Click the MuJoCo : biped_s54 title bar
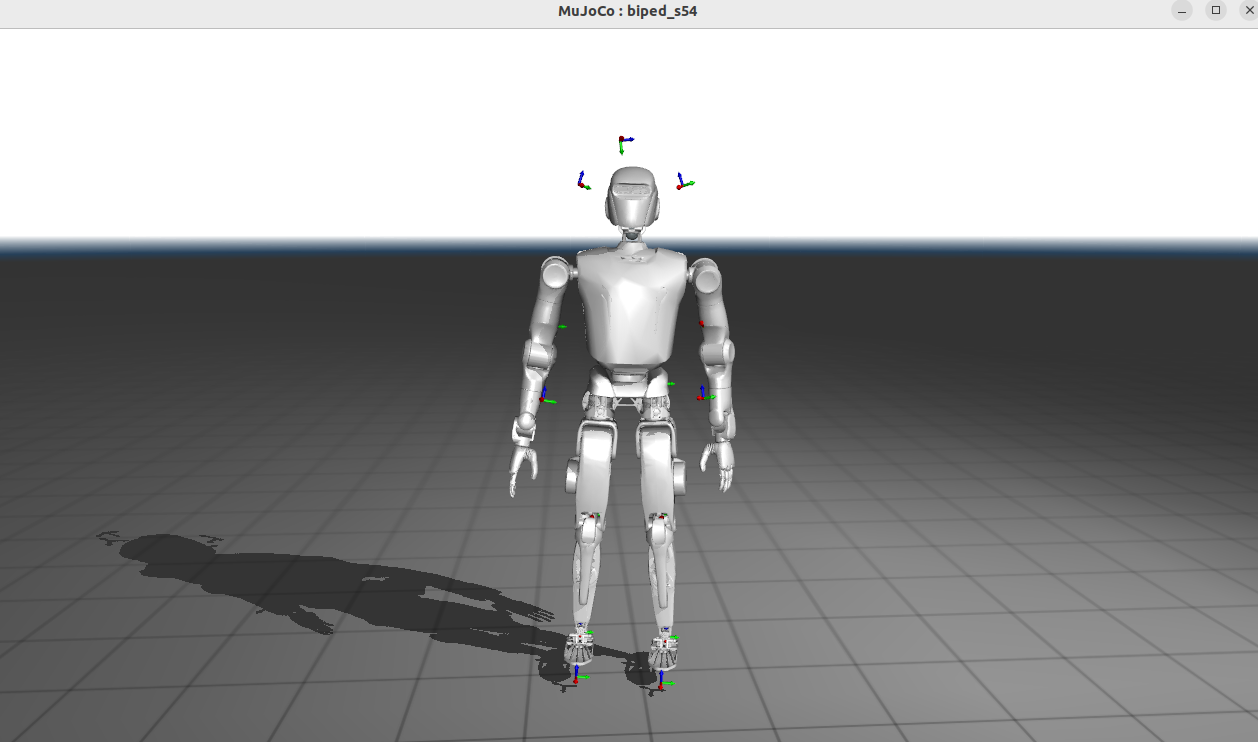This screenshot has width=1258, height=742. pos(628,11)
